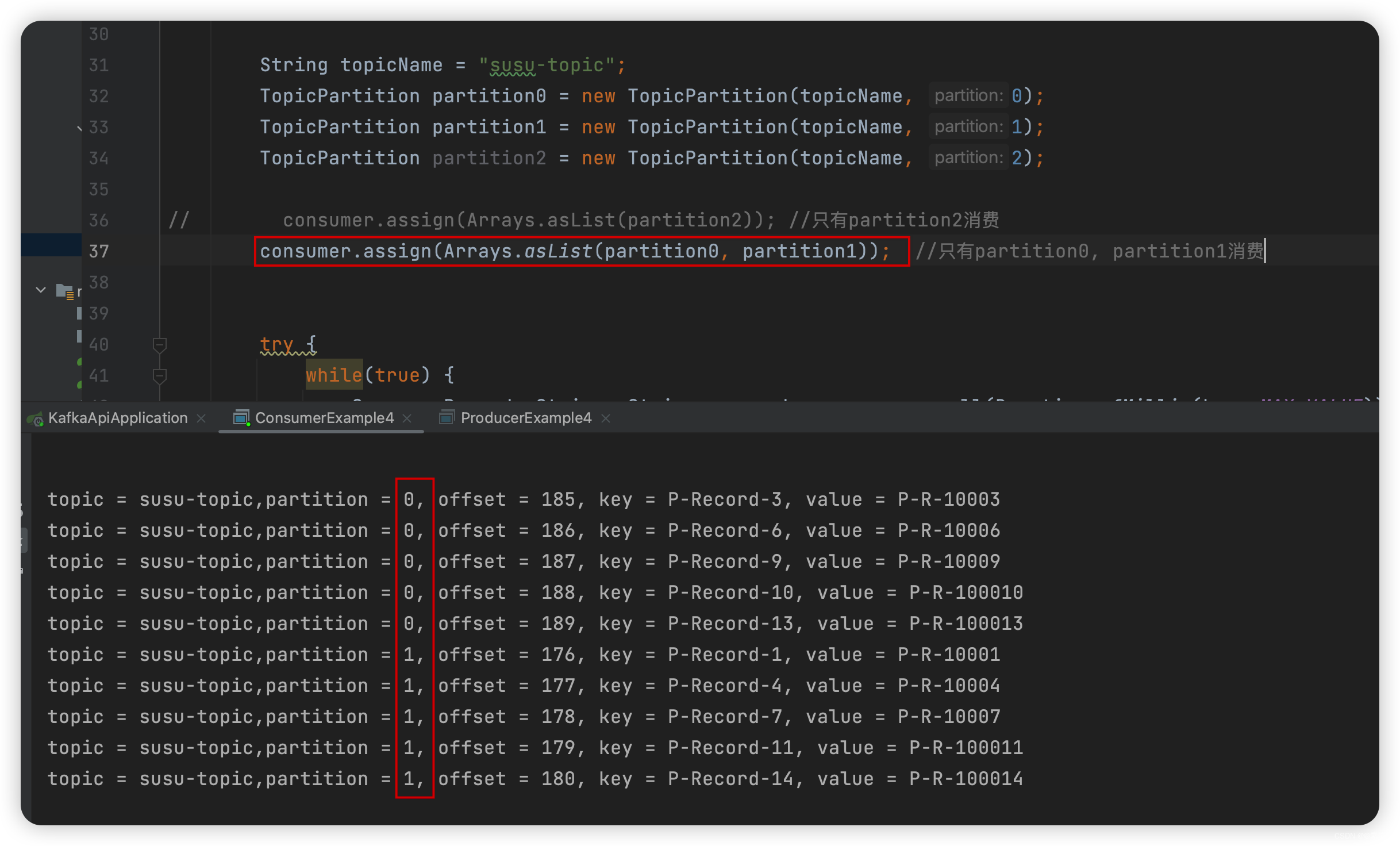Collapse the project tree folder chevron
This screenshot has height=846, width=1400.
pyautogui.click(x=41, y=290)
